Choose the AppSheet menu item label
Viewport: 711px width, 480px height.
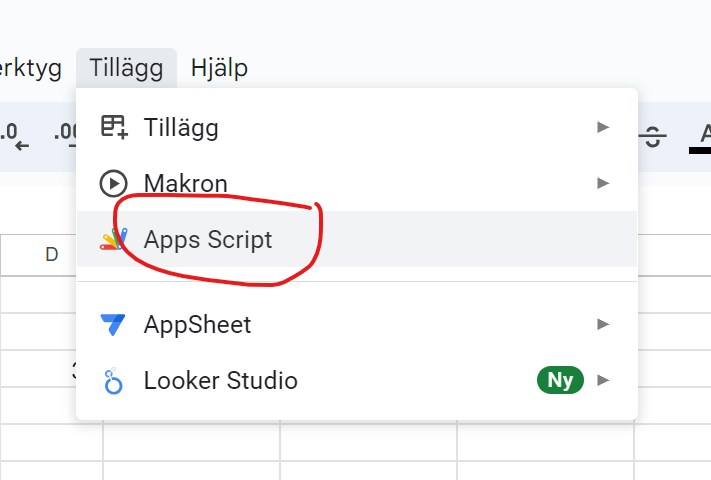point(197,325)
